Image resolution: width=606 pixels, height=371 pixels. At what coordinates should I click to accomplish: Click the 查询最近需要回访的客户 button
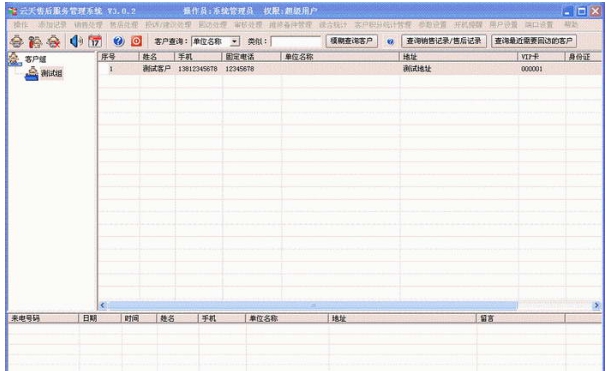534,41
